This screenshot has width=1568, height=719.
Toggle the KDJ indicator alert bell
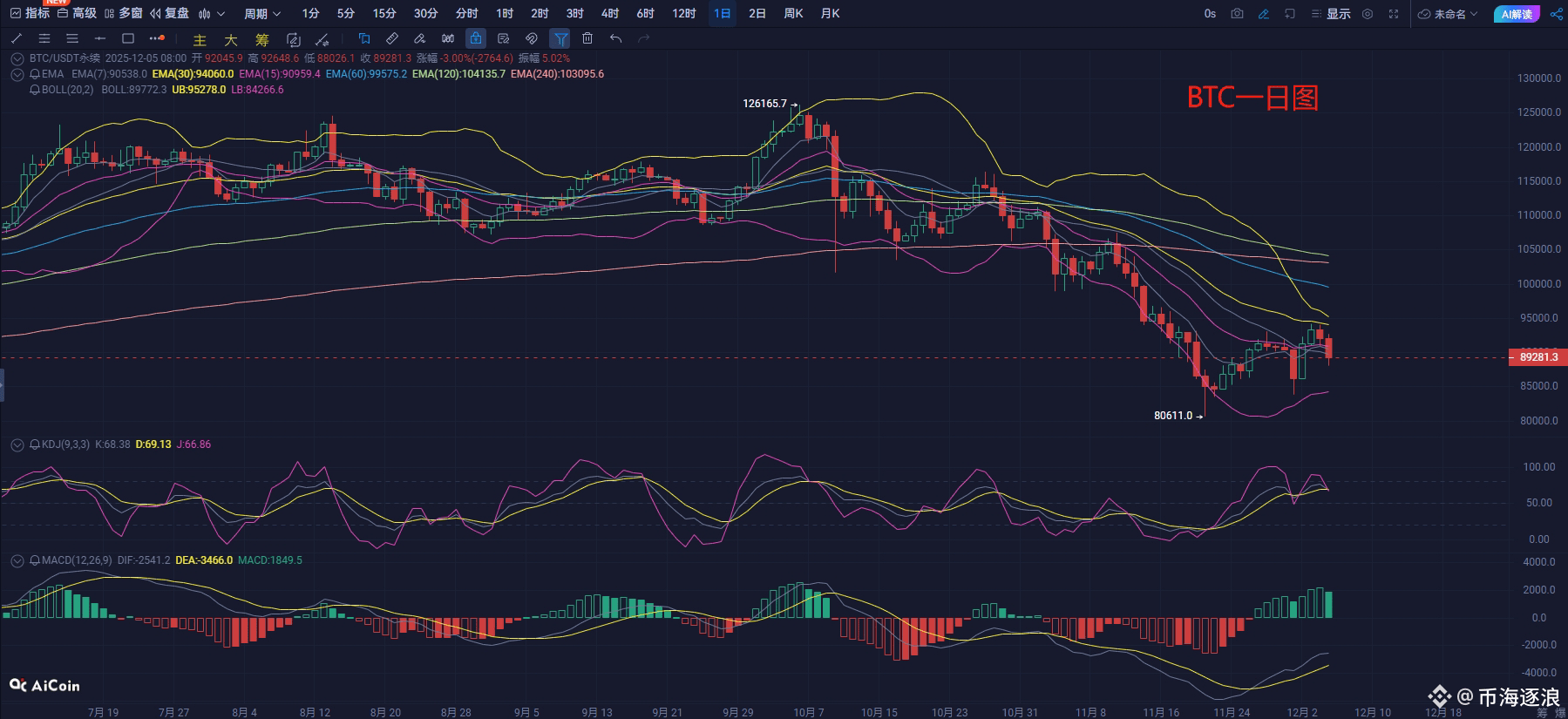click(x=35, y=444)
